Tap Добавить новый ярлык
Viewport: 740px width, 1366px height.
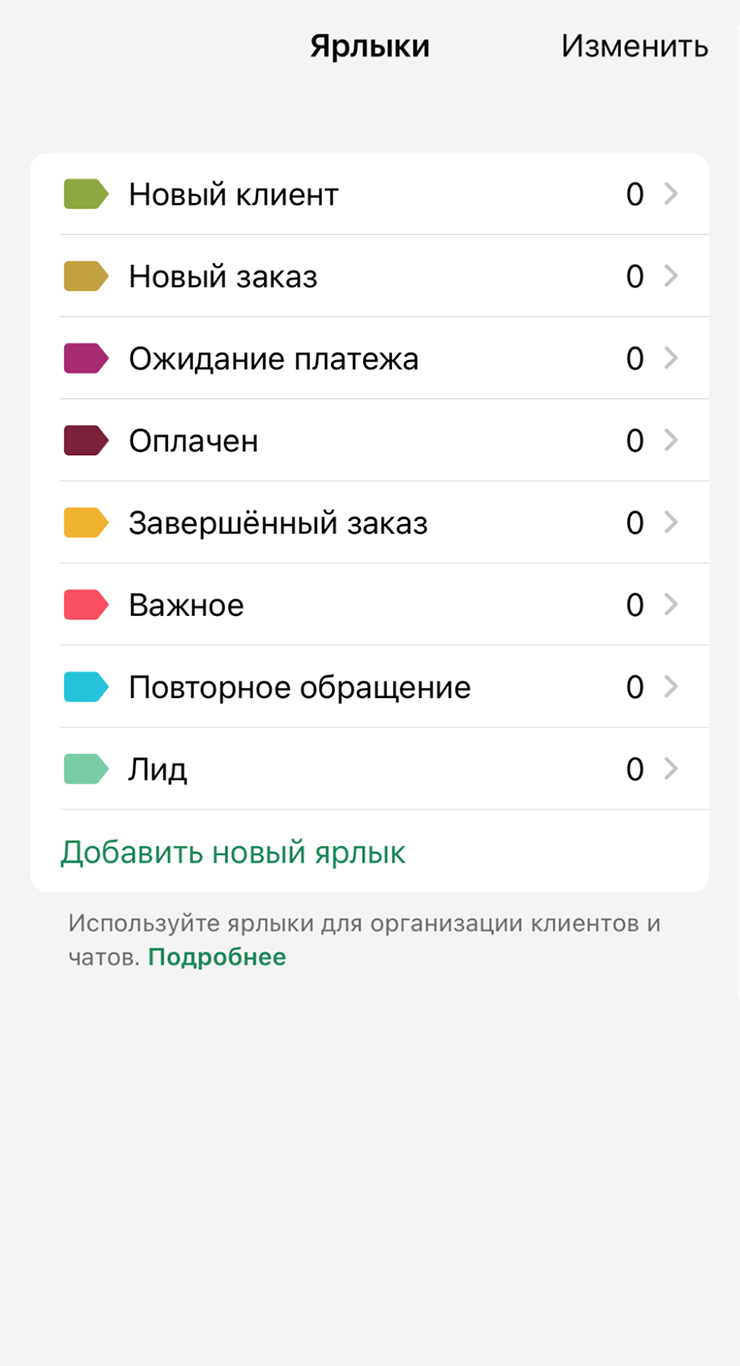tap(233, 852)
